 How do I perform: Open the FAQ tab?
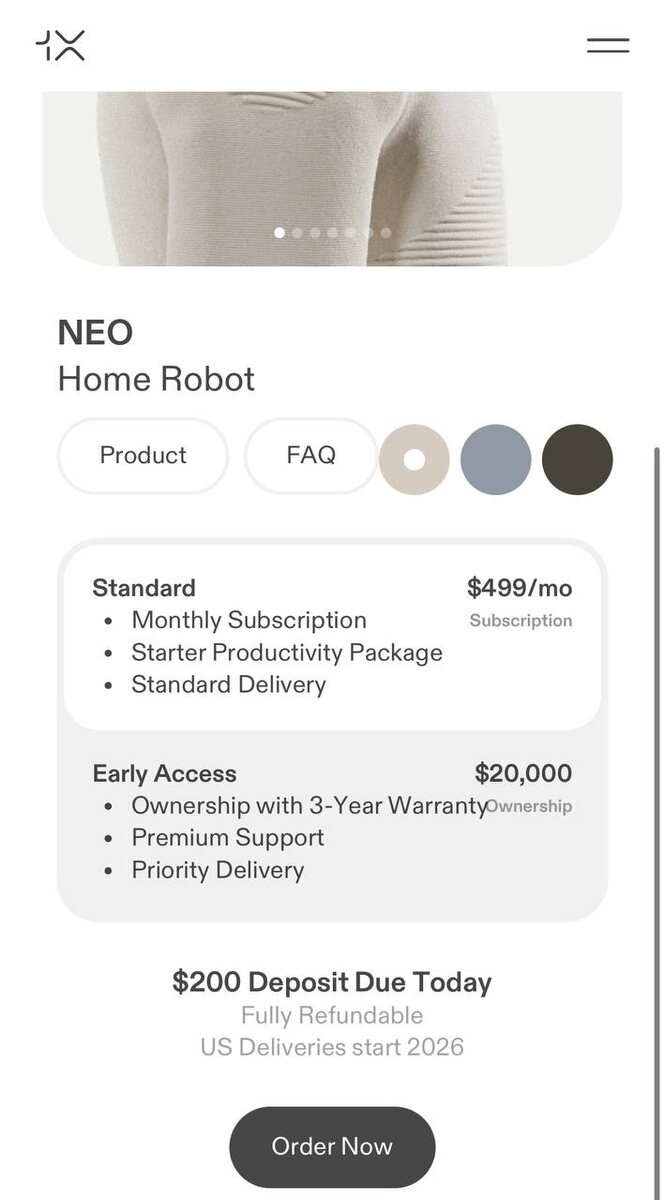[311, 456]
